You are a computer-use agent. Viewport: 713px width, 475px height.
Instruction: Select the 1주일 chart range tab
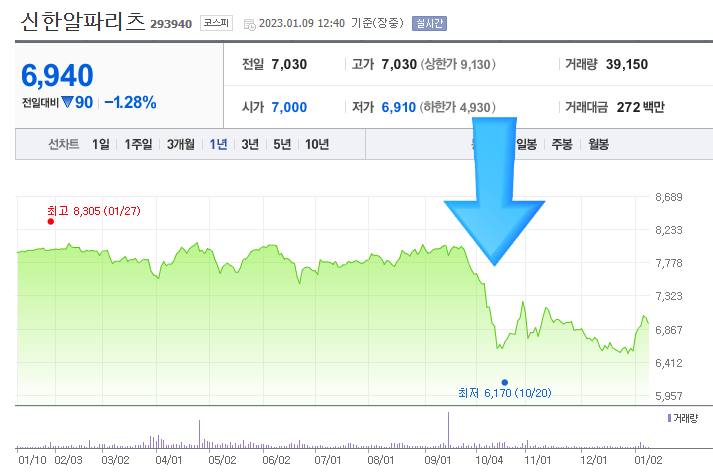(138, 145)
